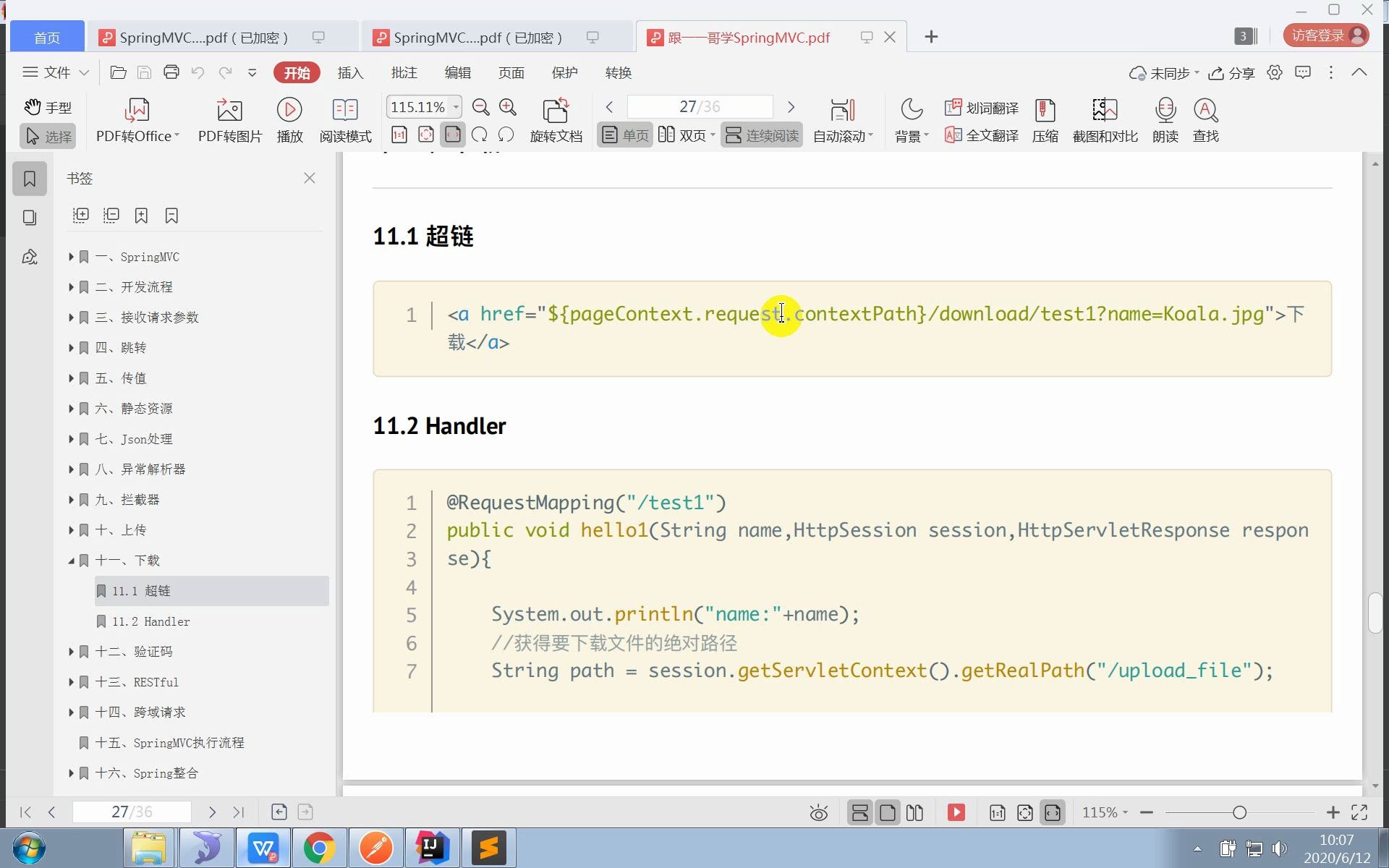1389x868 pixels.
Task: Toggle continuous view in status bar
Action: pyautogui.click(x=859, y=812)
